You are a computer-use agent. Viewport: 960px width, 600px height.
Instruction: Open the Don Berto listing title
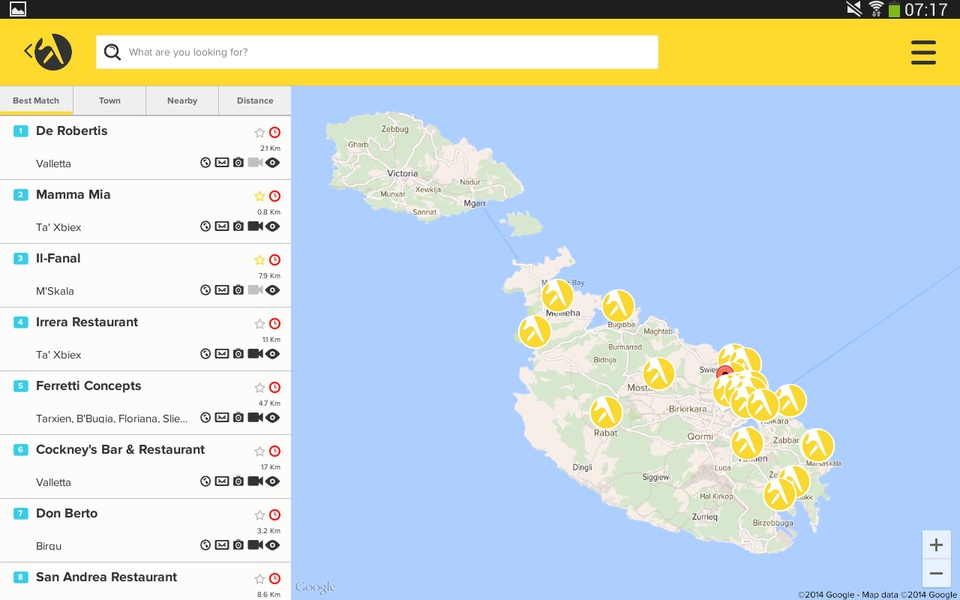coord(67,513)
